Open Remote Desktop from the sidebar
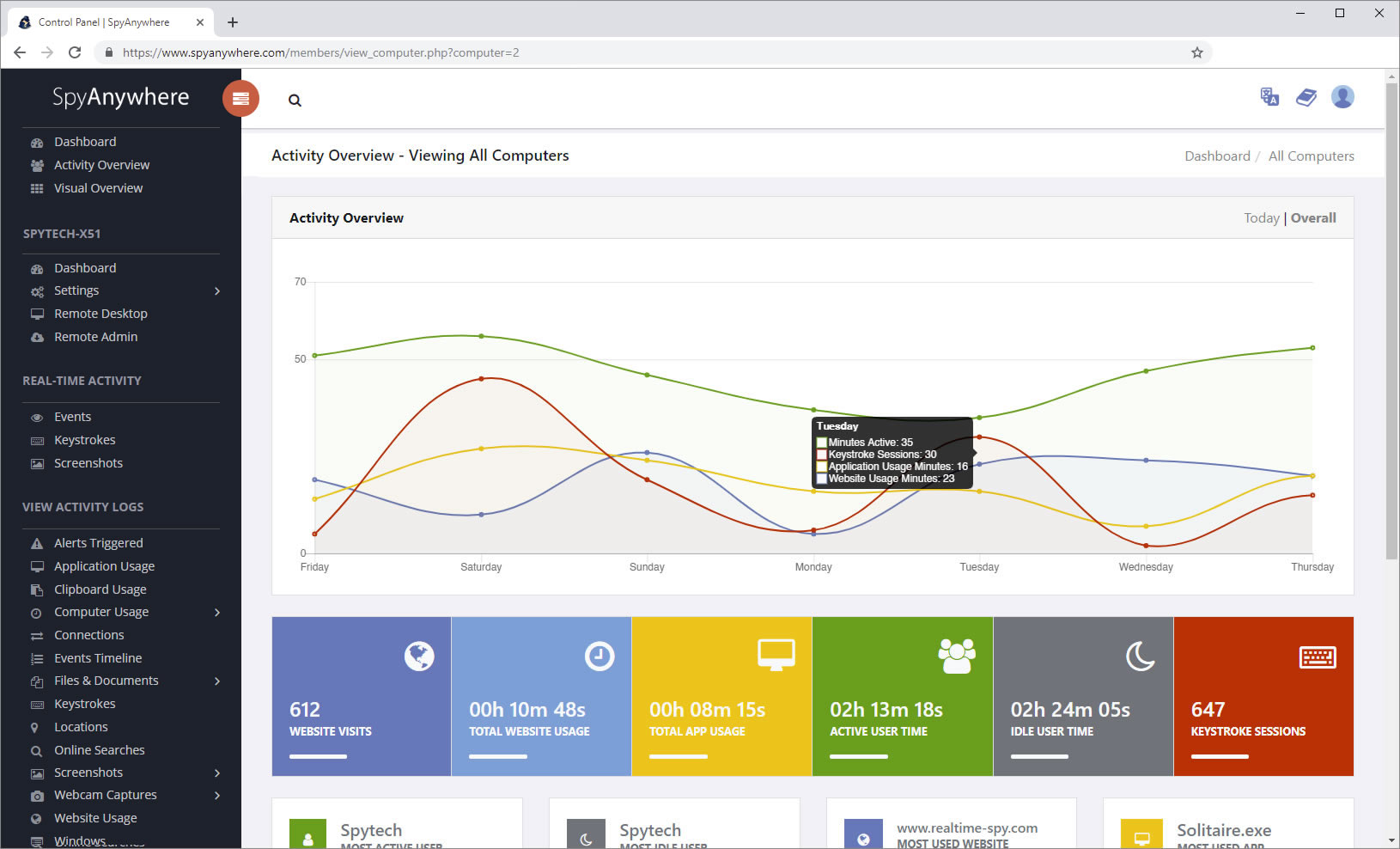The image size is (1400, 849). click(100, 314)
